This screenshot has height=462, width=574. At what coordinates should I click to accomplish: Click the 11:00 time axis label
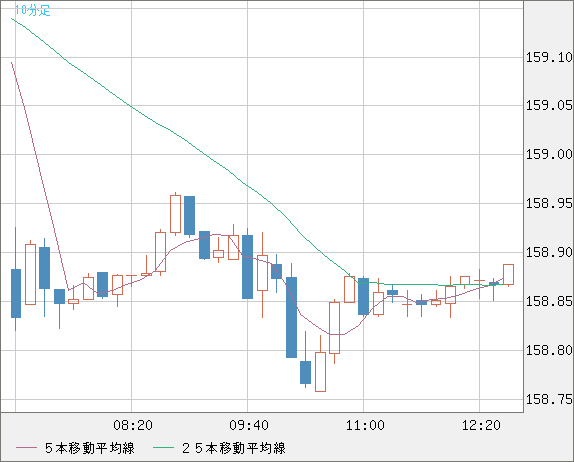coord(365,425)
